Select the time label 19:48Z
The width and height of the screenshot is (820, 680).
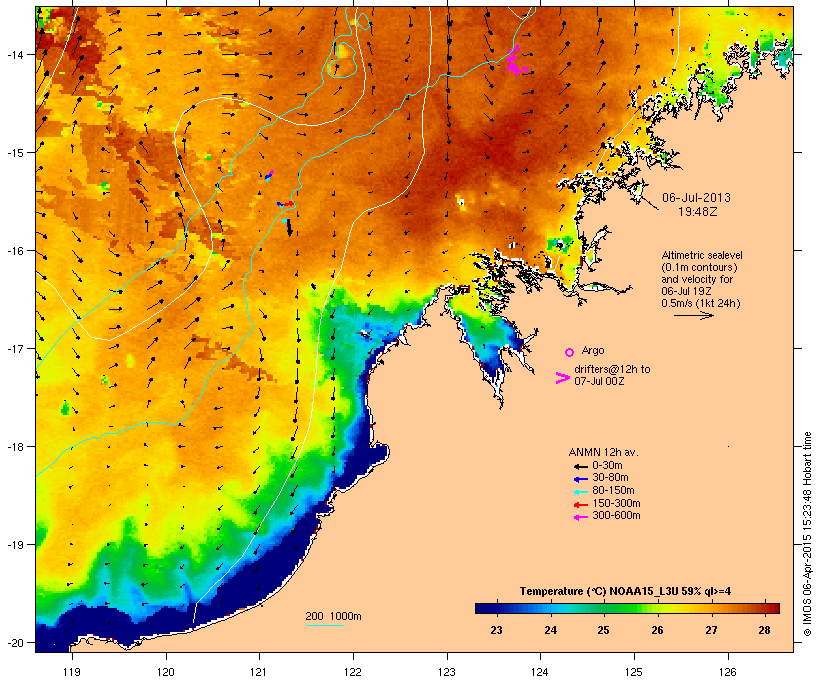coord(697,212)
